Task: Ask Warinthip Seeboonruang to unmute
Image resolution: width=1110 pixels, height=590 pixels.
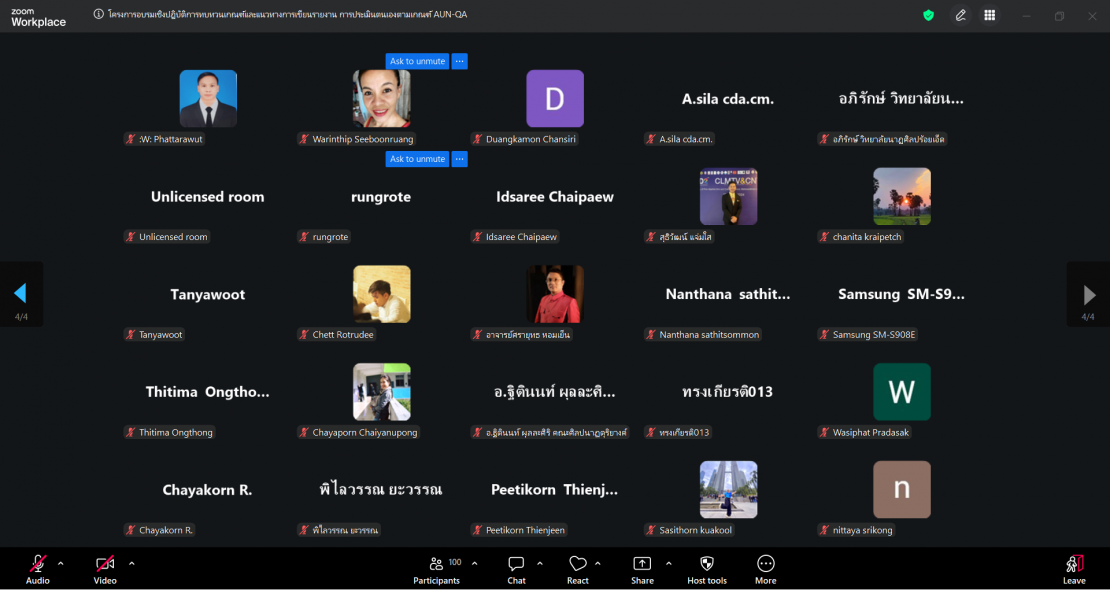Action: point(417,61)
